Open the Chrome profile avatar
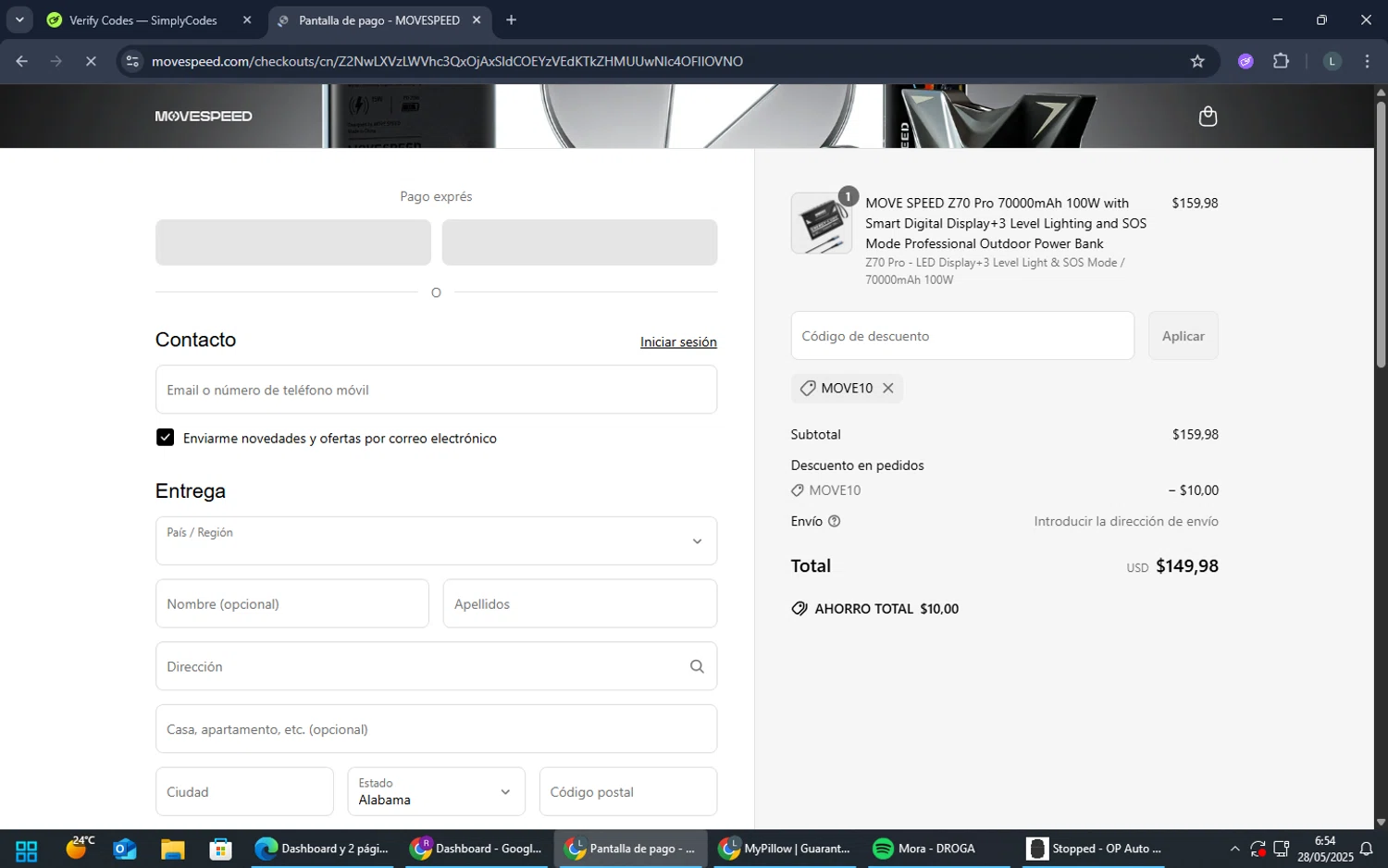The image size is (1388, 868). (1332, 61)
